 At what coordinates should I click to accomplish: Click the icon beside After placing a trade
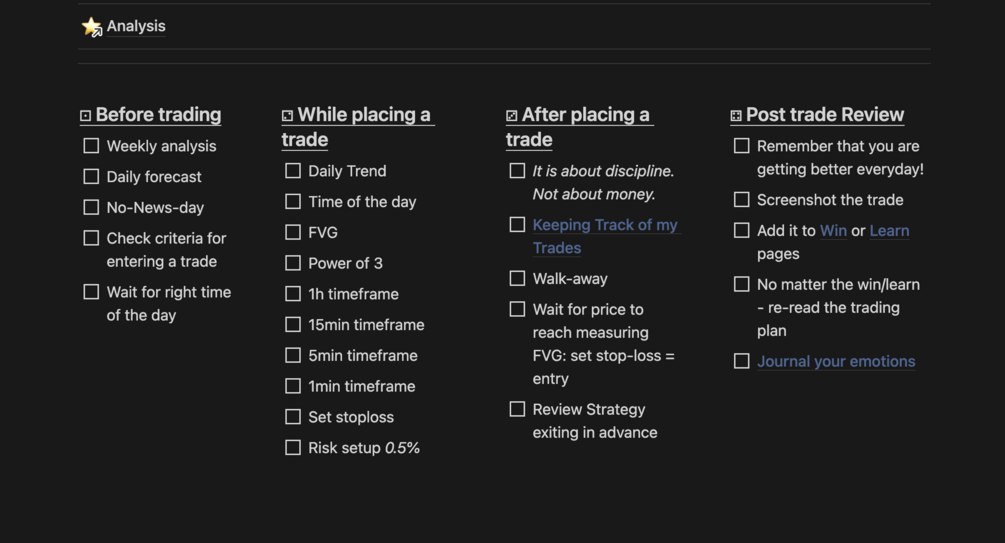(512, 116)
